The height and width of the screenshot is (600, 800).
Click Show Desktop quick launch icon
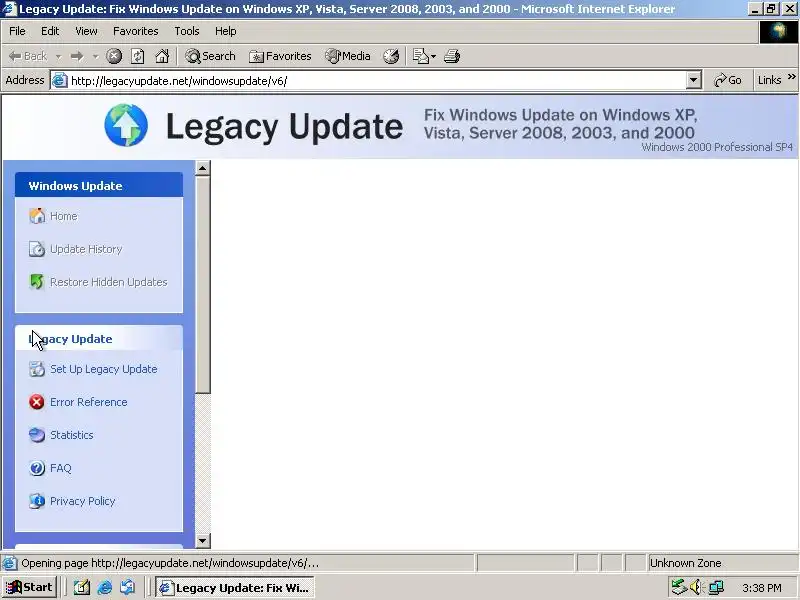(82, 588)
